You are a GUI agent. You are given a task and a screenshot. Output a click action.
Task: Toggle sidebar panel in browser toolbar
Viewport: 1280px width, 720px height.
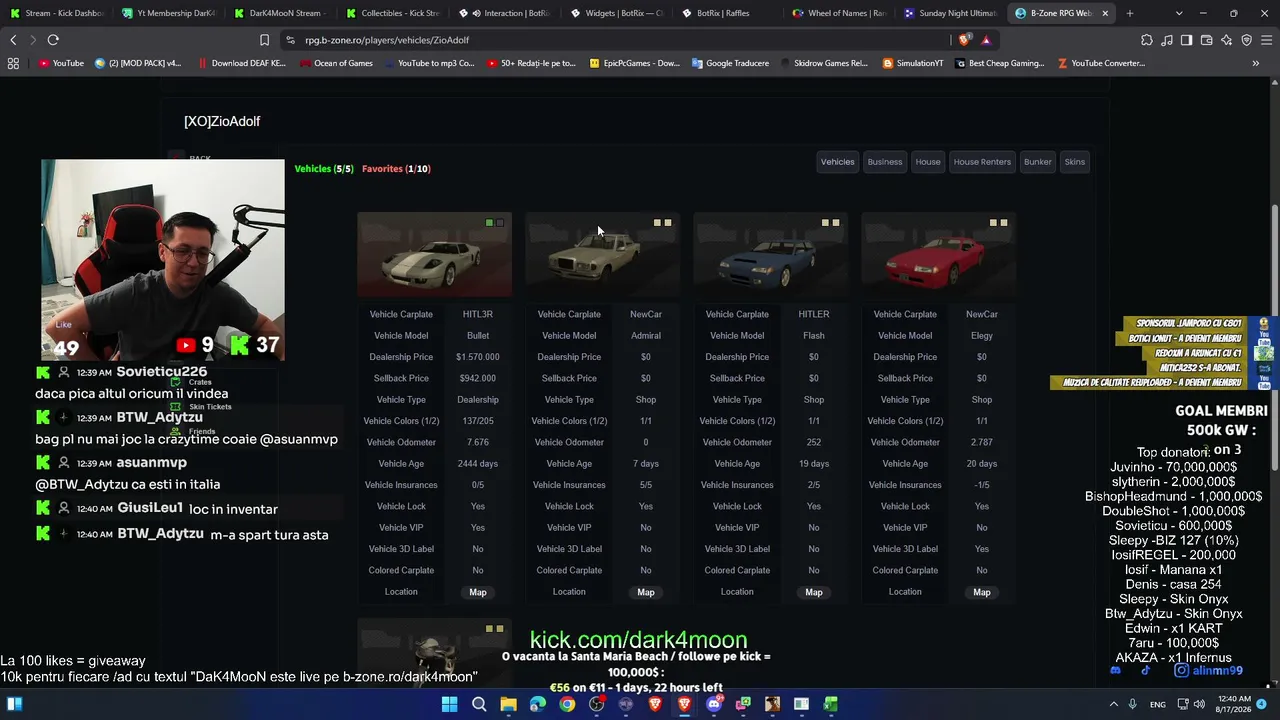(x=1186, y=40)
